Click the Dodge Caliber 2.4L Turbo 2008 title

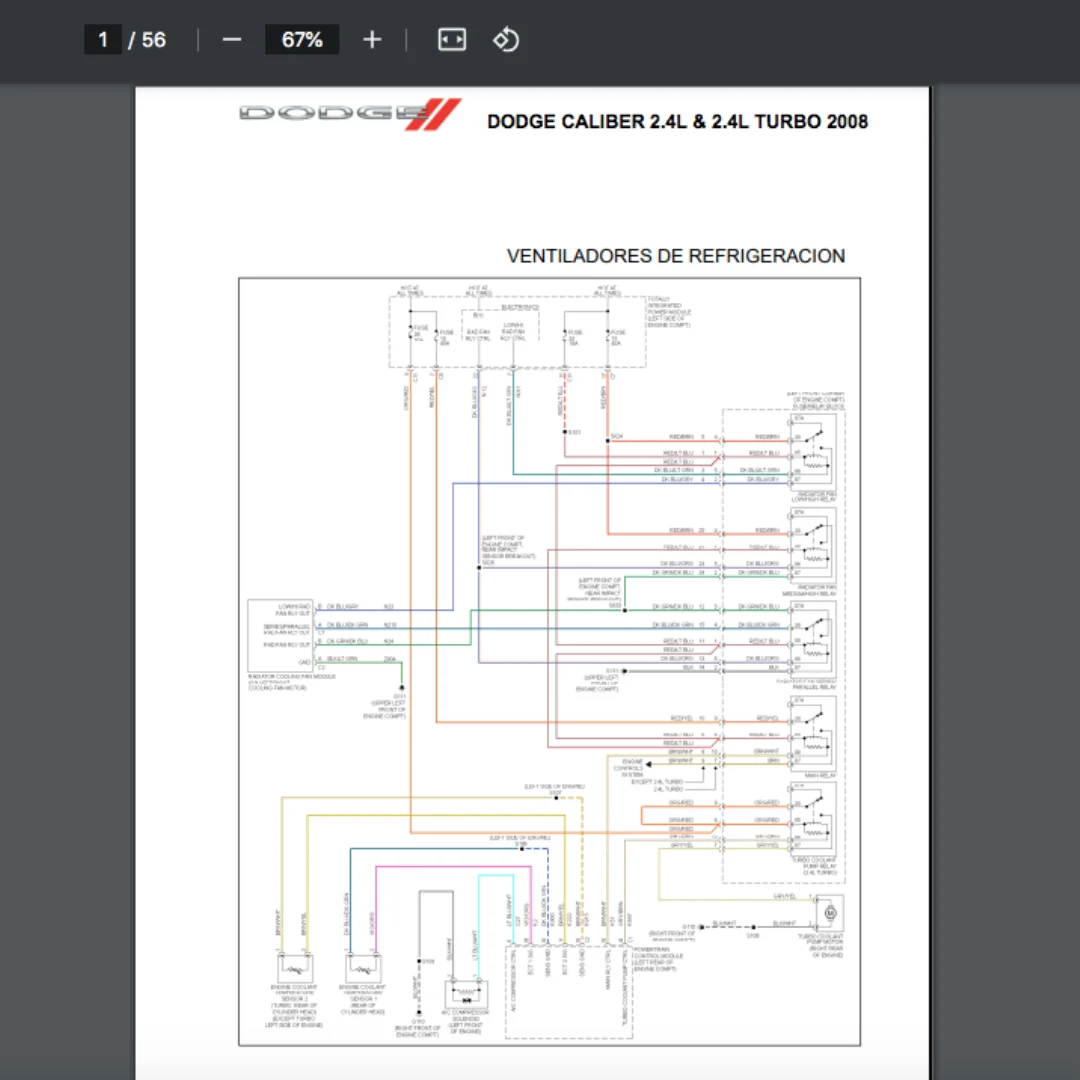(677, 122)
